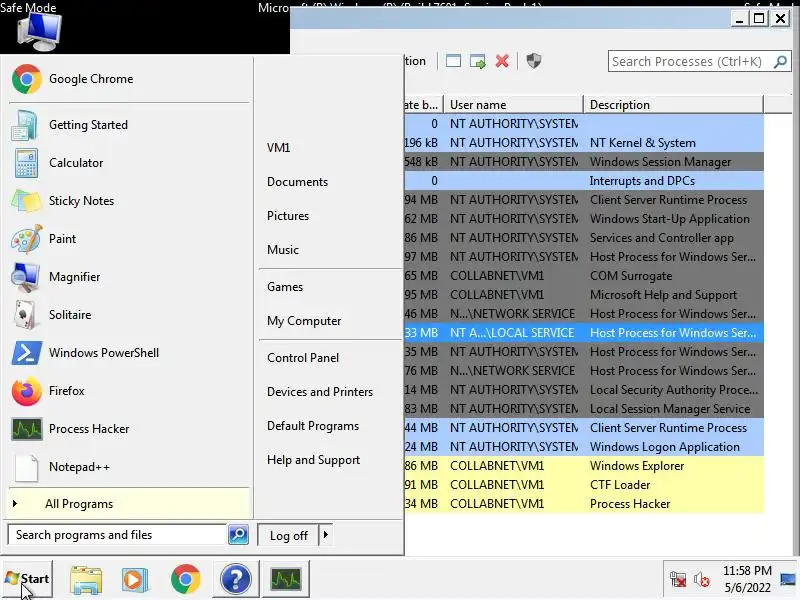Start the Solitaire game

click(129, 315)
